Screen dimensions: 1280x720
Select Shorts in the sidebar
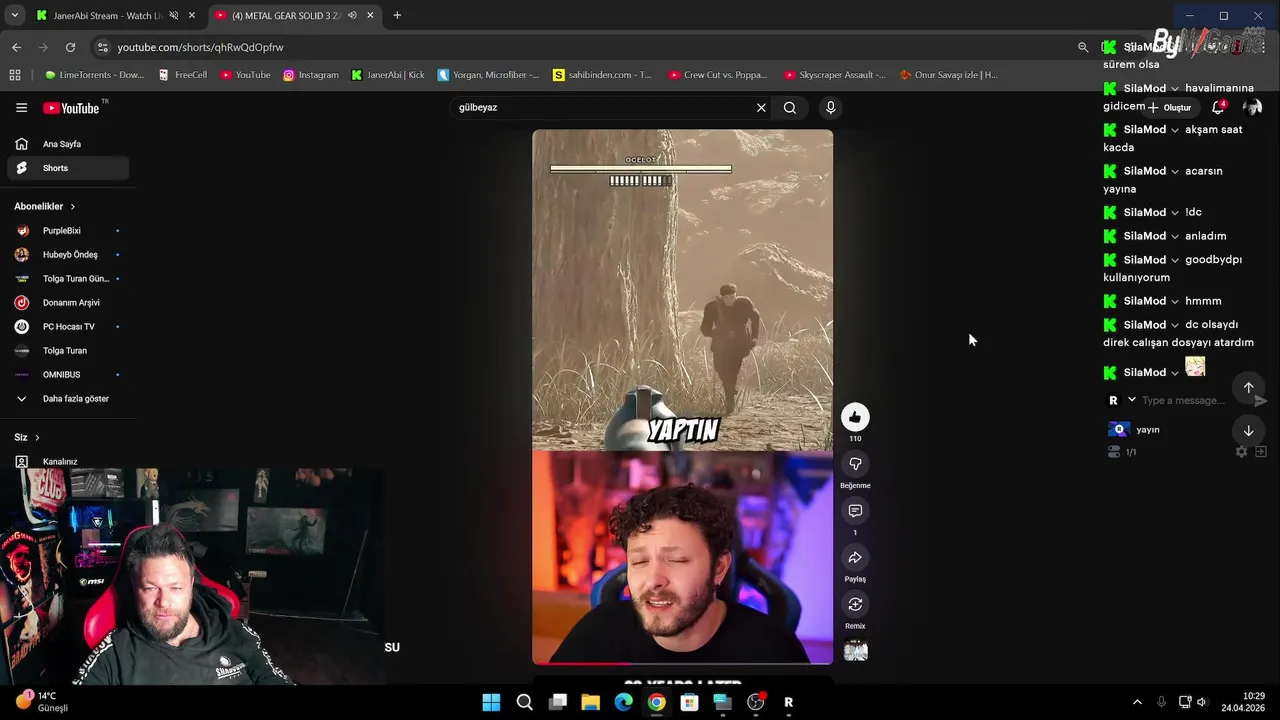point(68,168)
